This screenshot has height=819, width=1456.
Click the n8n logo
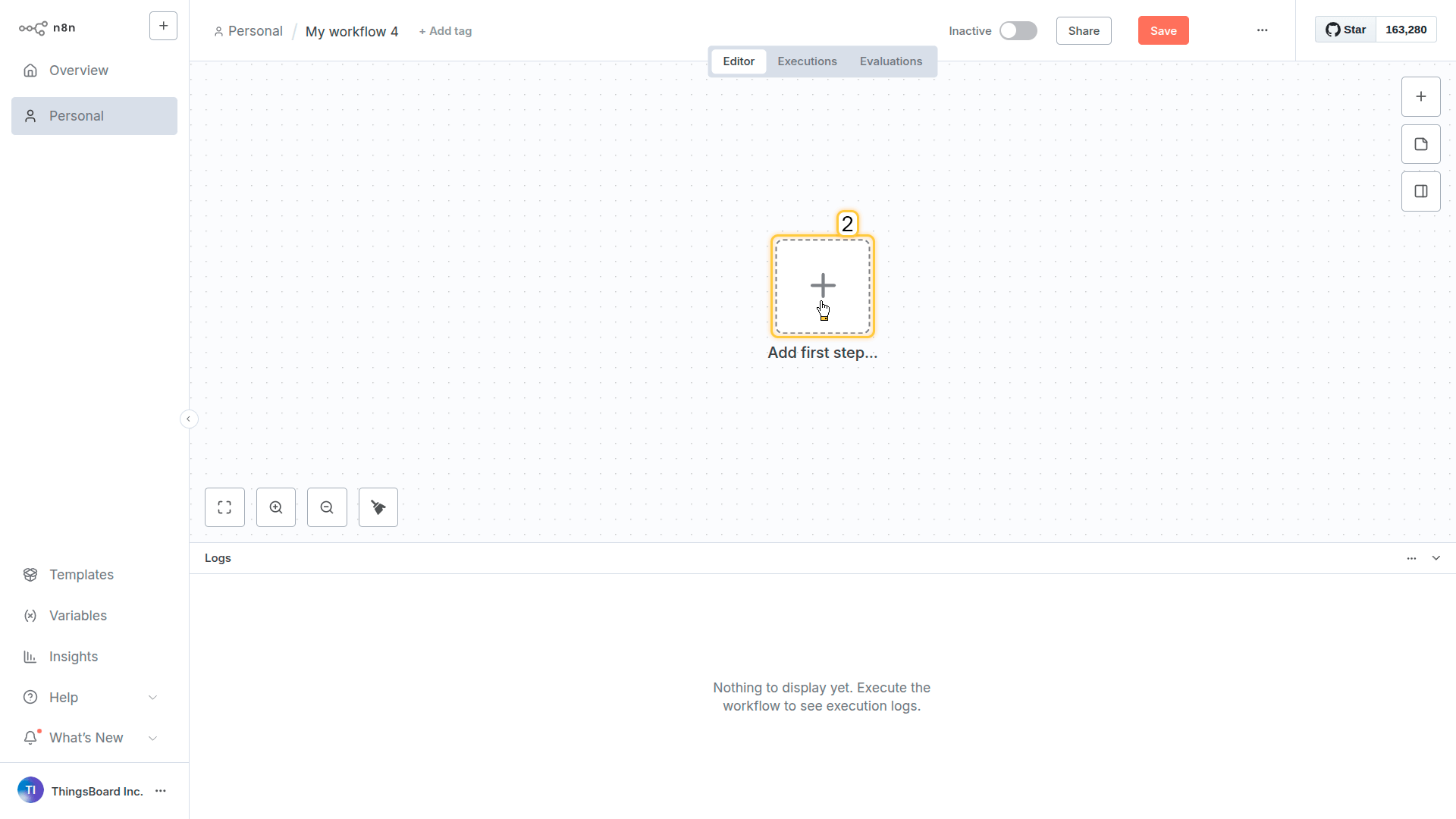47,28
